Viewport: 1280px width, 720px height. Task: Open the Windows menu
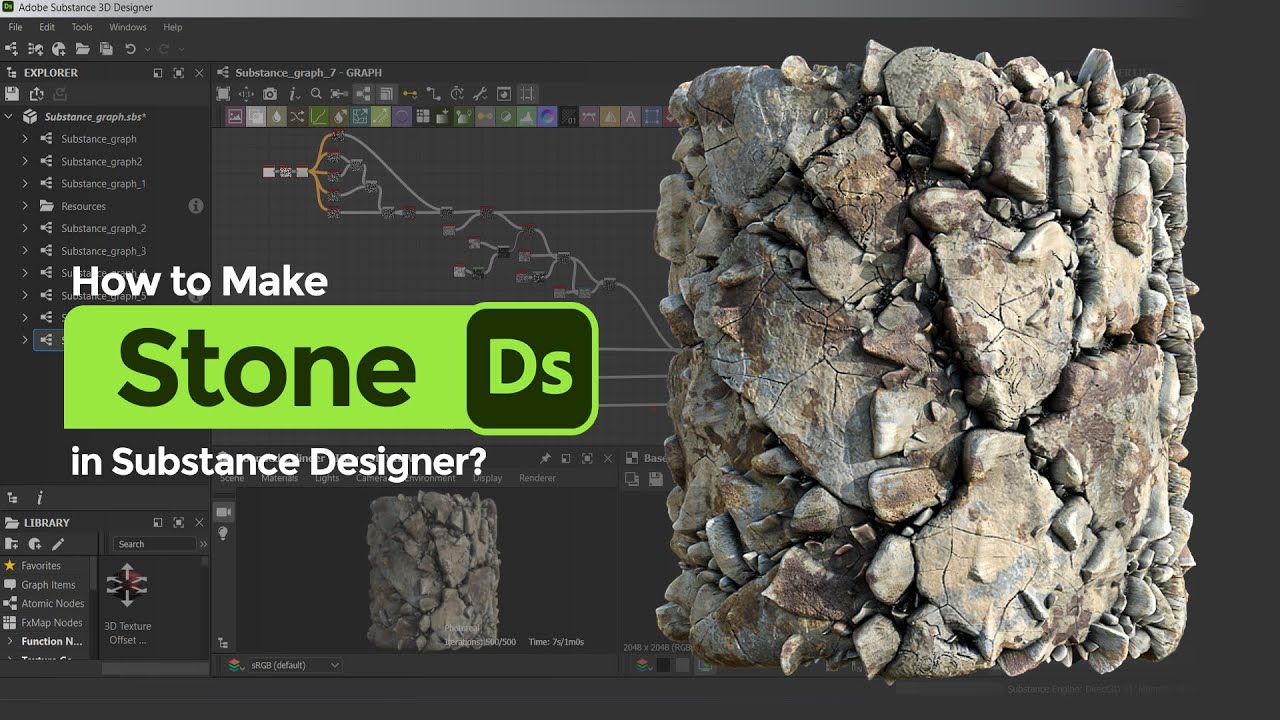tap(128, 27)
